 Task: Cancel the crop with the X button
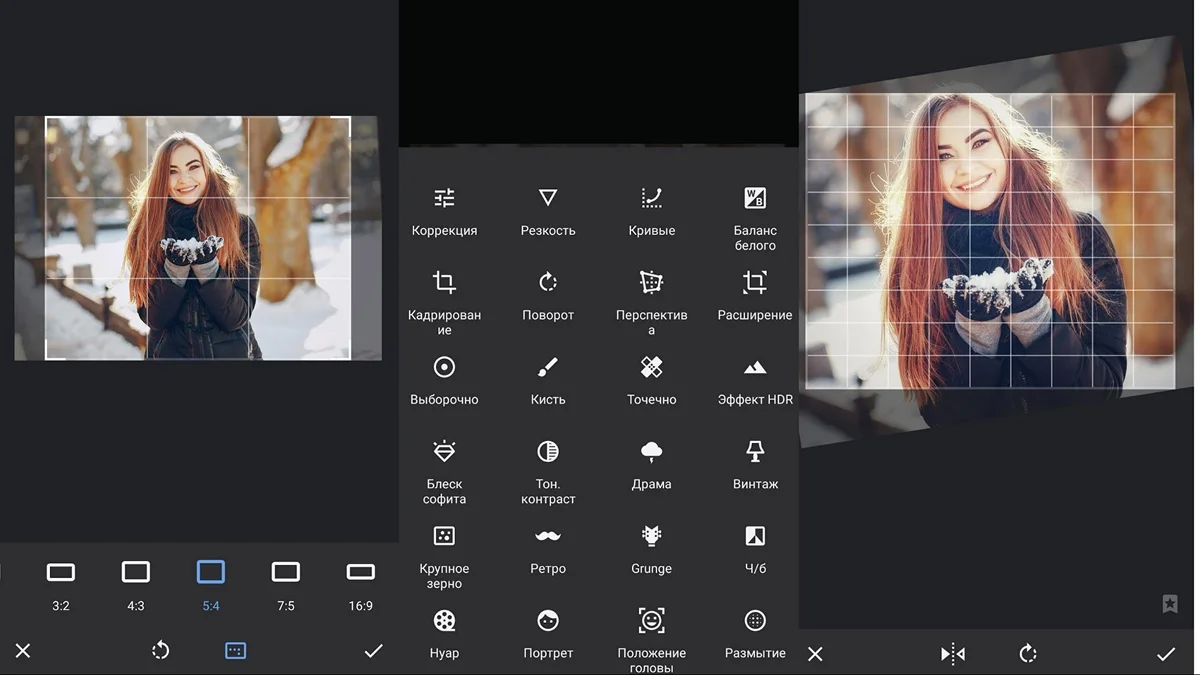pyautogui.click(x=23, y=651)
